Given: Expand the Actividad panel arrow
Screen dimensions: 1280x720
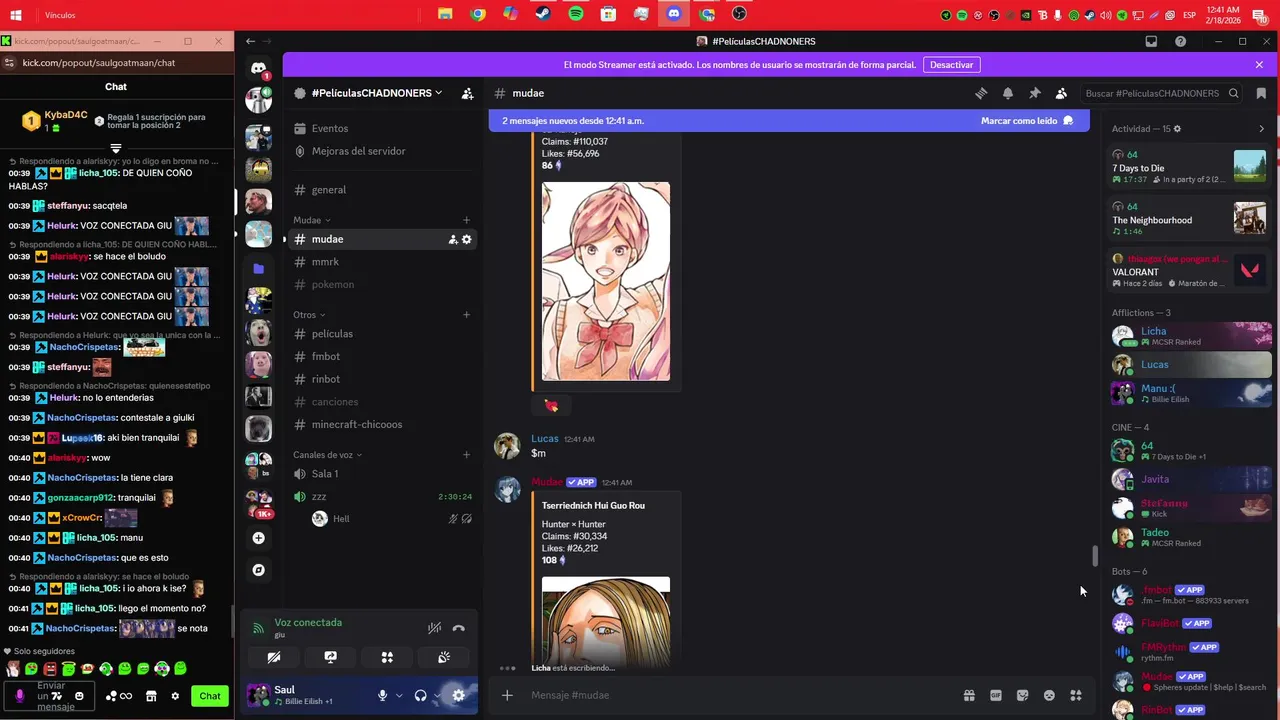Looking at the screenshot, I should point(1261,129).
